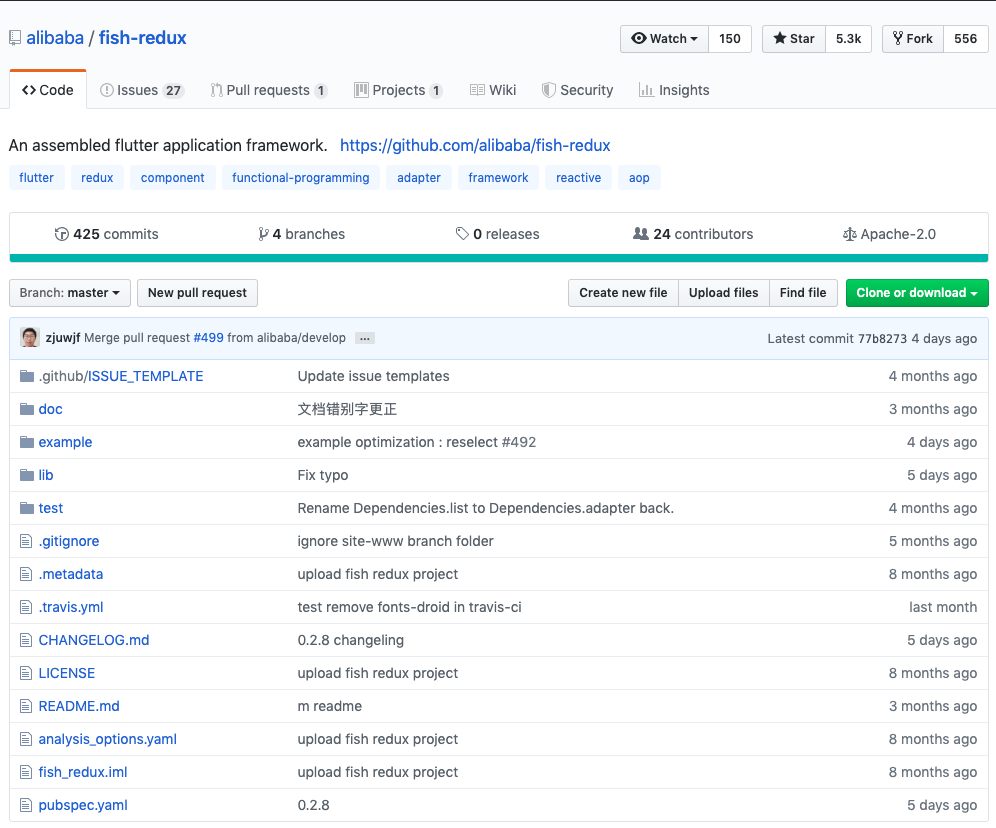Open the Insights tab

[x=674, y=90]
